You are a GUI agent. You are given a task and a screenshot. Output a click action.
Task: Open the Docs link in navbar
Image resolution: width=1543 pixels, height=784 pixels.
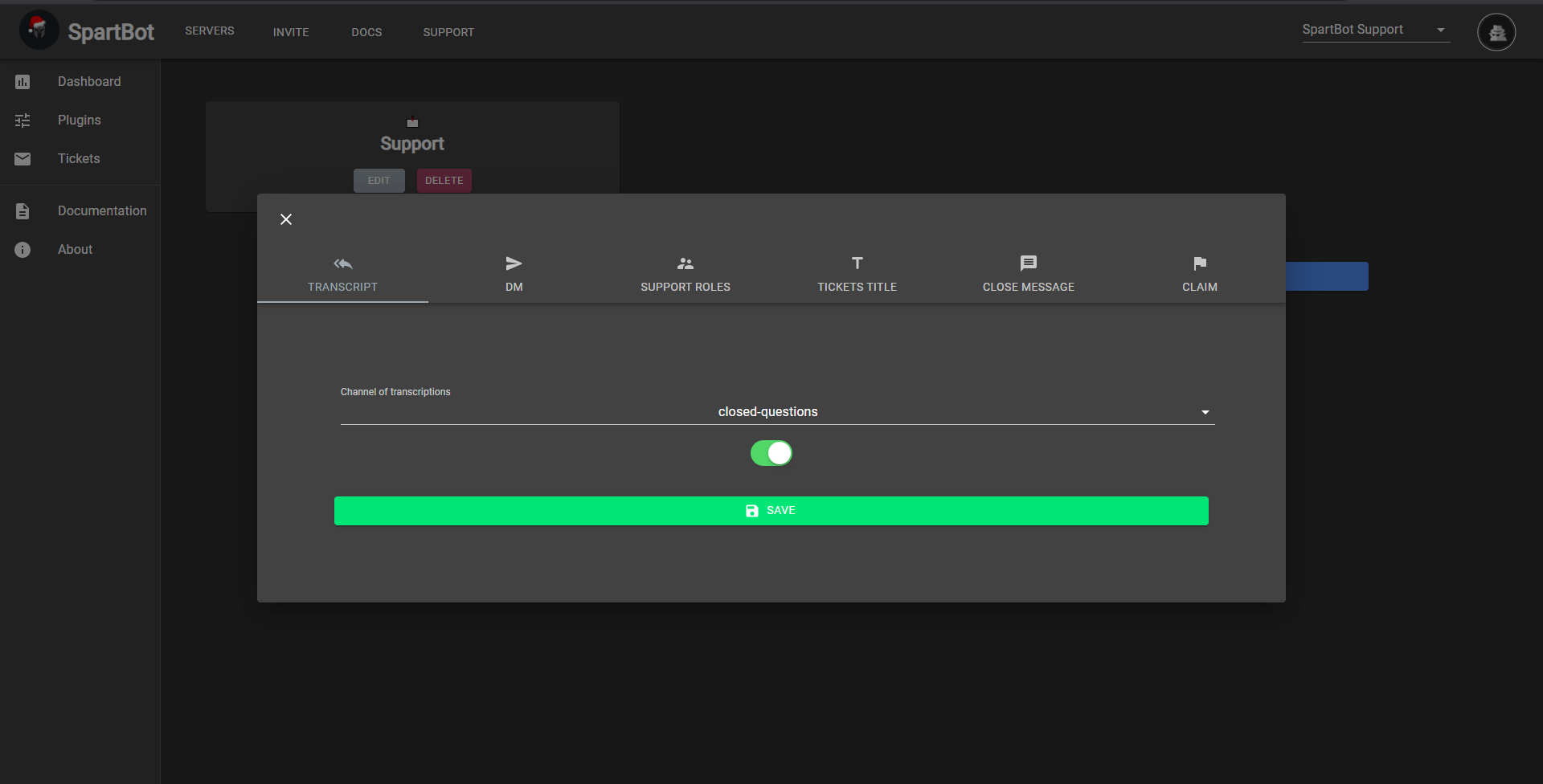click(x=366, y=32)
